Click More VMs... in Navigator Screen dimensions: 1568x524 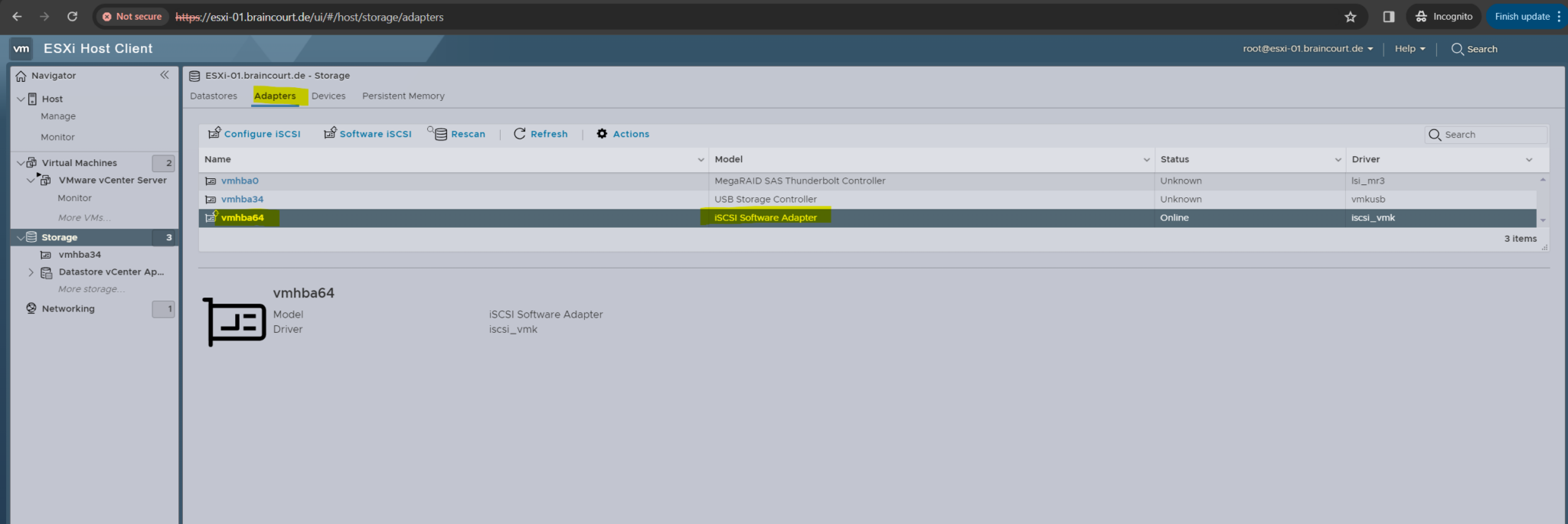click(x=83, y=218)
